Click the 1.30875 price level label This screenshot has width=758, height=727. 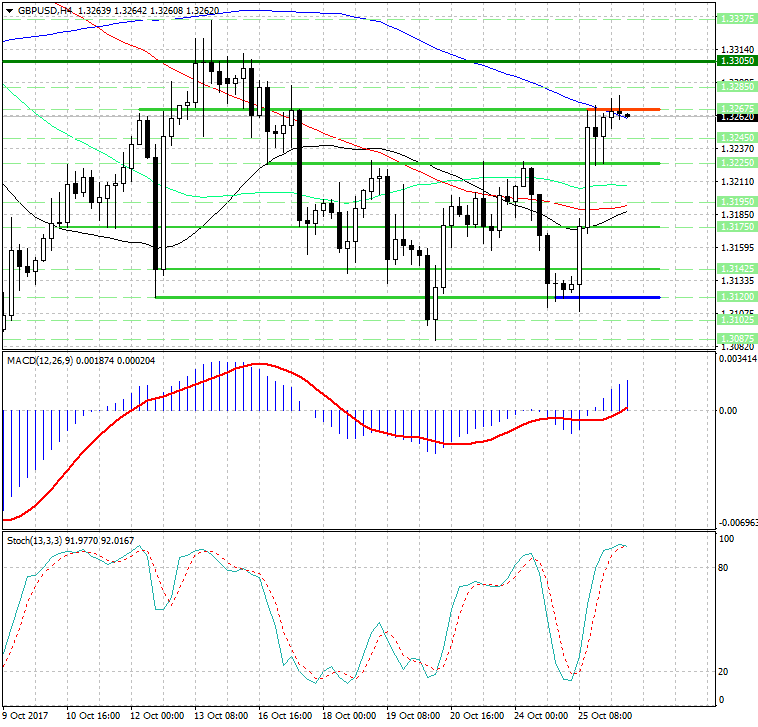pos(737,339)
